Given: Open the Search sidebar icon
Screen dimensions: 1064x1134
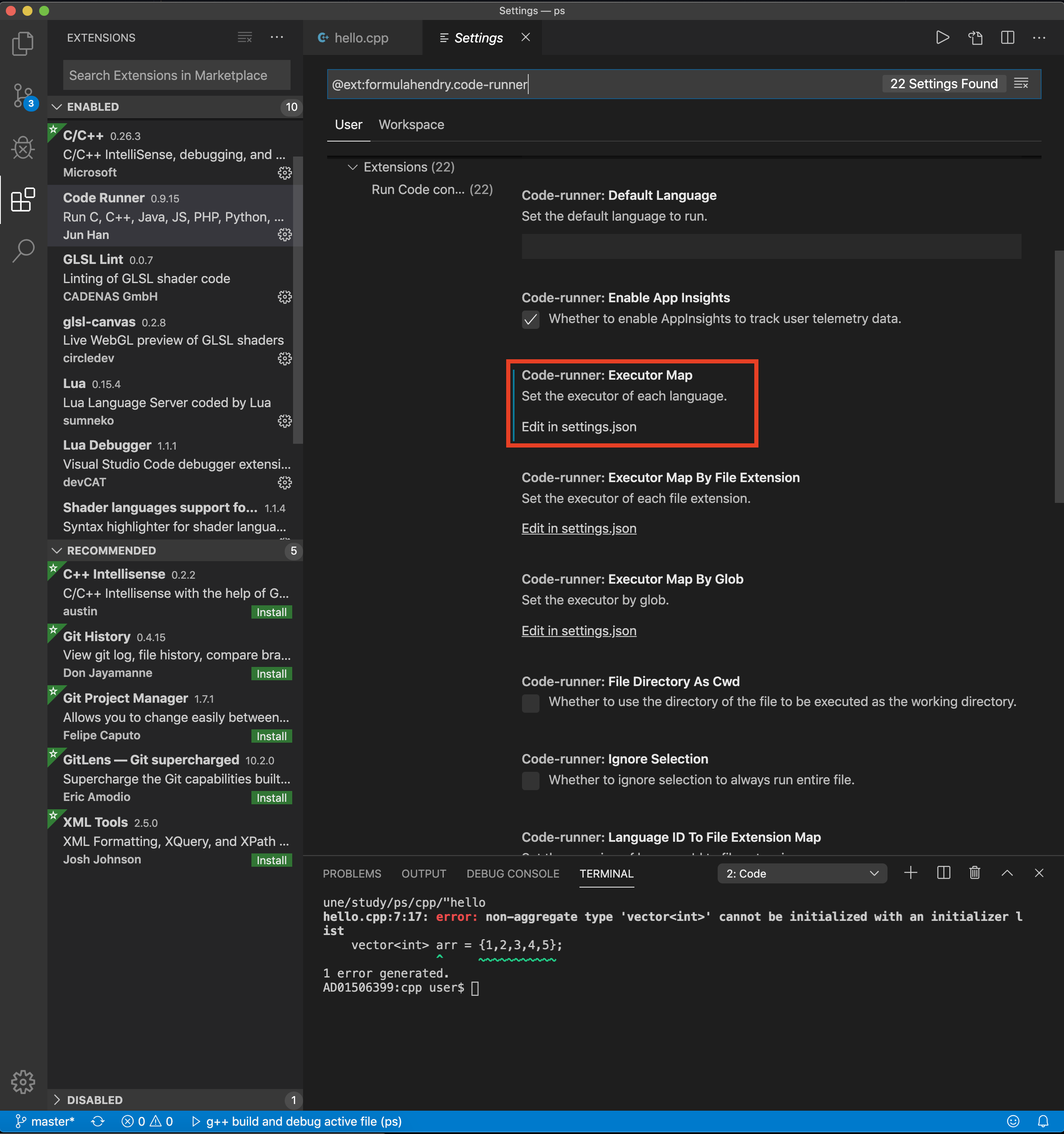Looking at the screenshot, I should coord(23,249).
